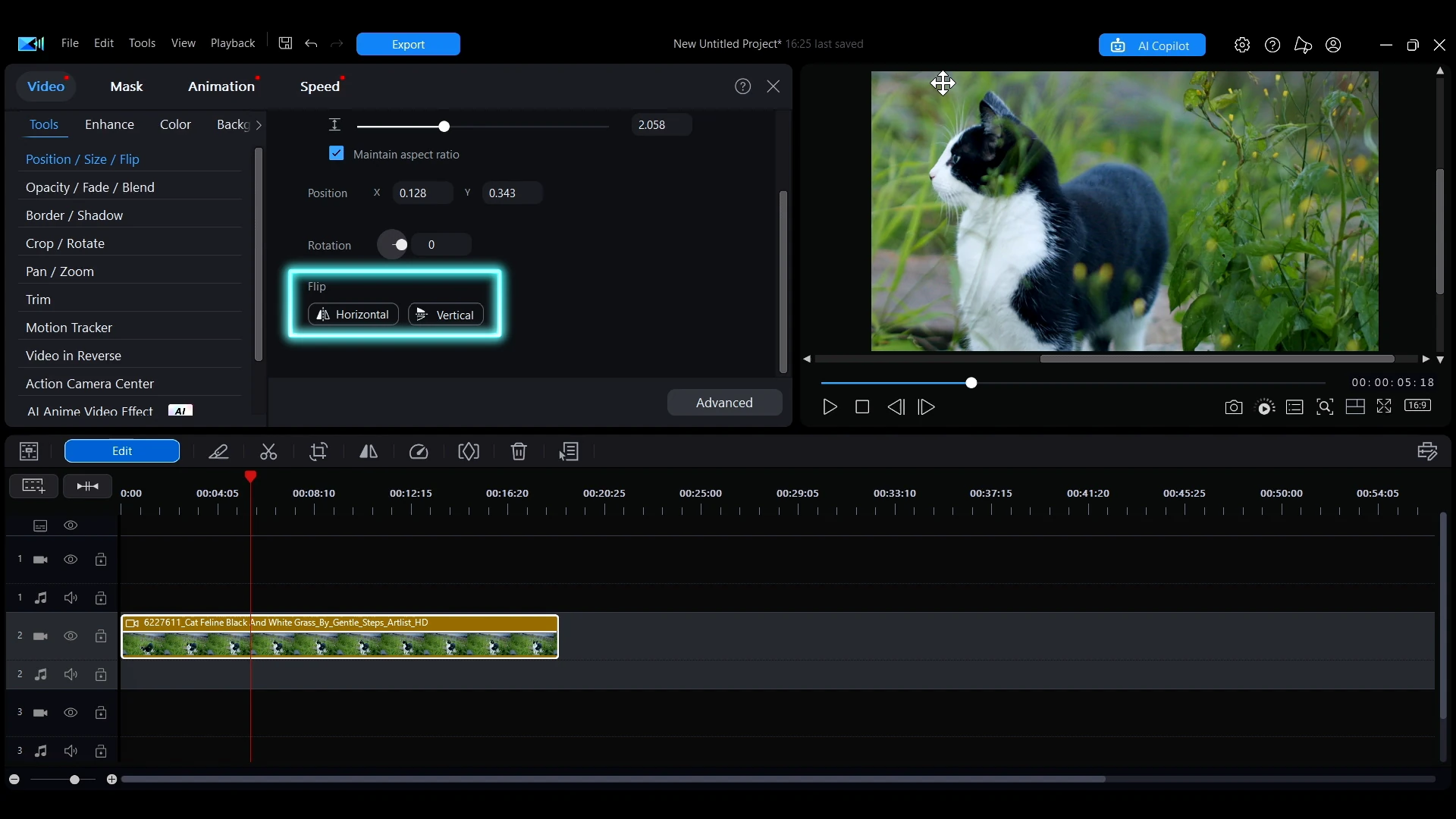The width and height of the screenshot is (1456, 819).
Task: Click the Export button
Action: click(408, 44)
